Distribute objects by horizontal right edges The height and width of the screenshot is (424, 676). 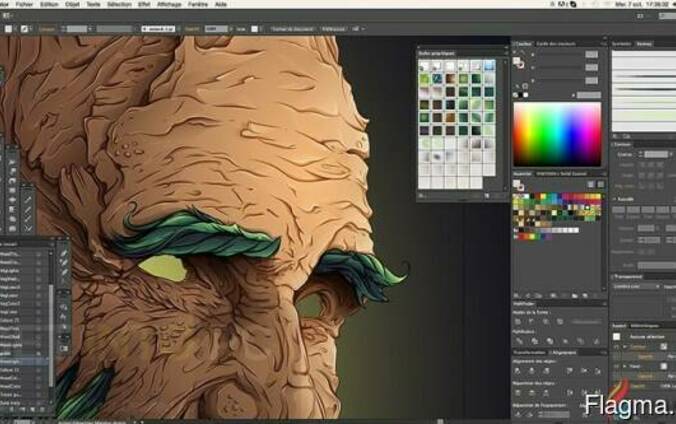click(598, 393)
